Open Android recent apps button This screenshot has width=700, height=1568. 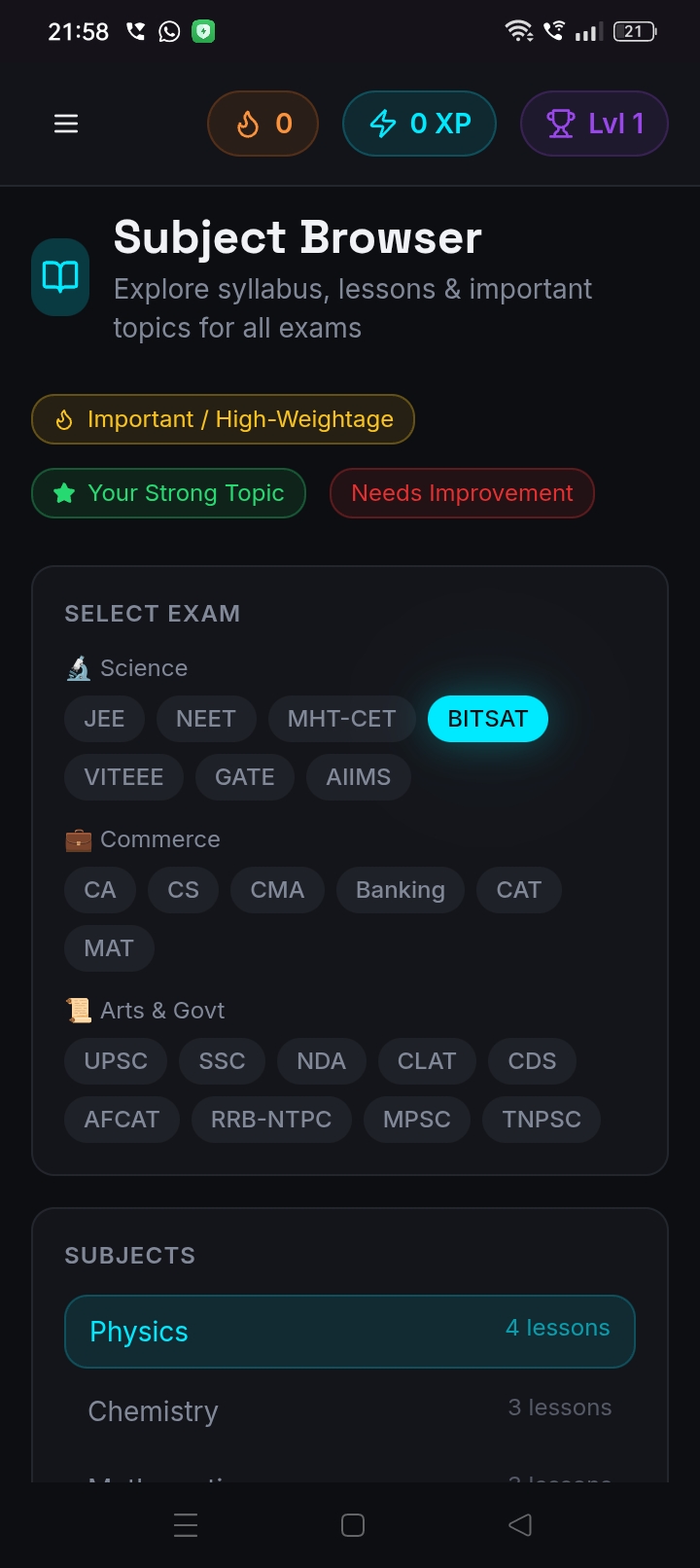click(x=186, y=1525)
